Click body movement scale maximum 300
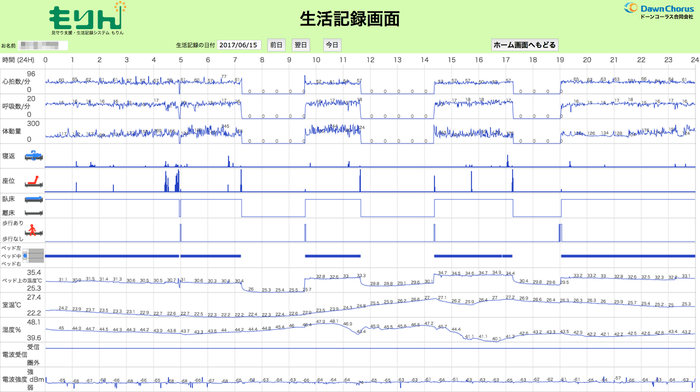Image resolution: width=700 pixels, height=392 pixels. pyautogui.click(x=33, y=124)
